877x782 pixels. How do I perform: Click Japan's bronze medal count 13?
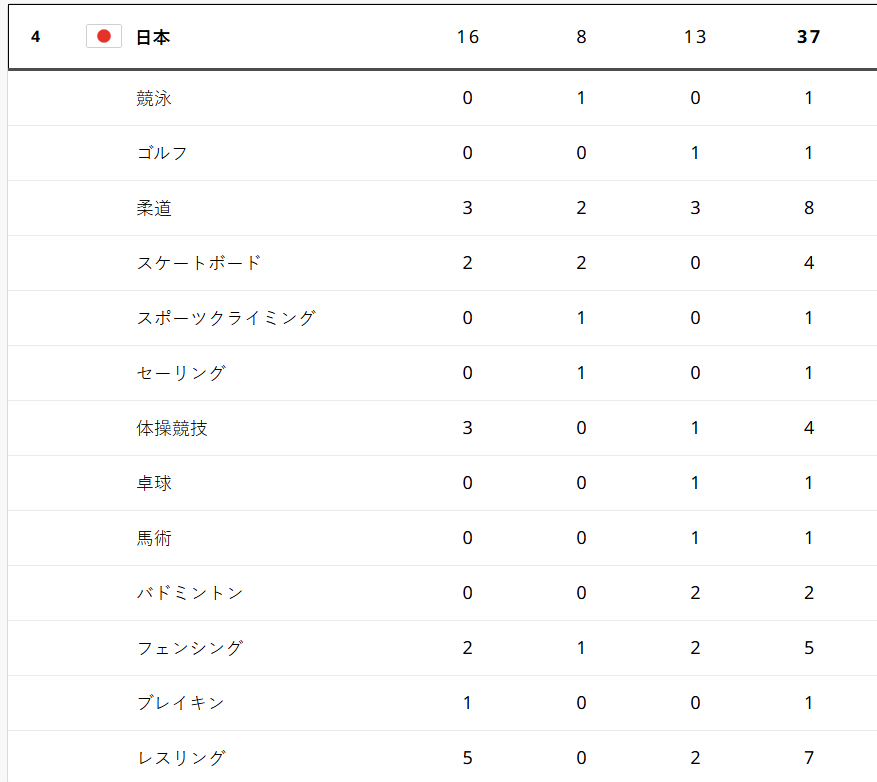(694, 37)
